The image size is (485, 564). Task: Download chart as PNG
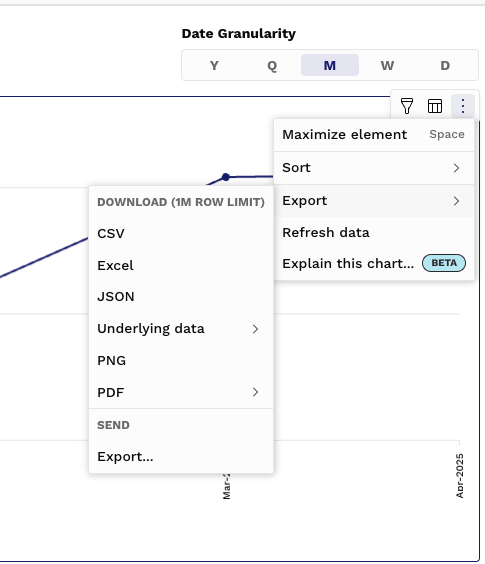click(x=181, y=360)
